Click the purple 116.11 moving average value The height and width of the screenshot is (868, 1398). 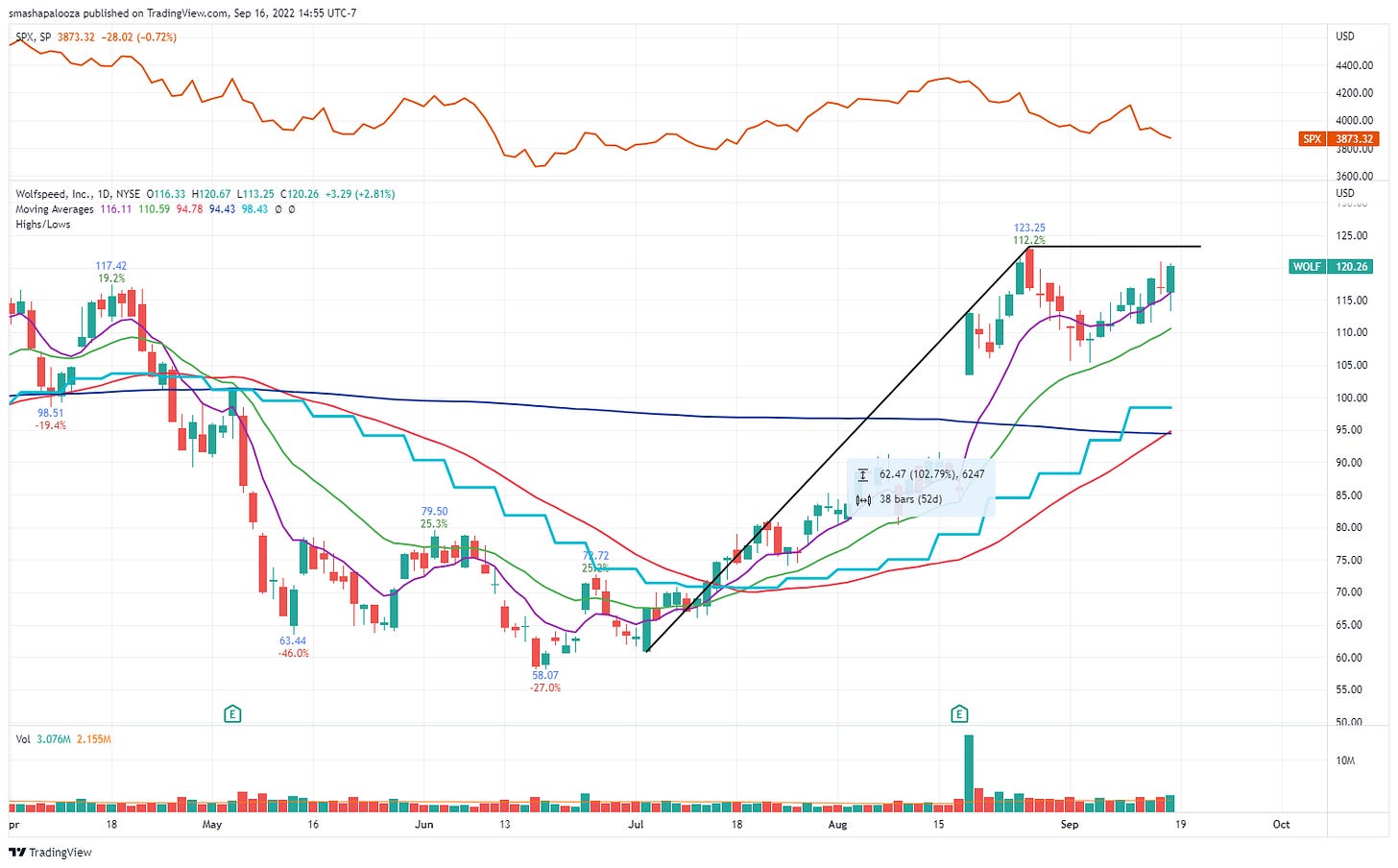116,209
